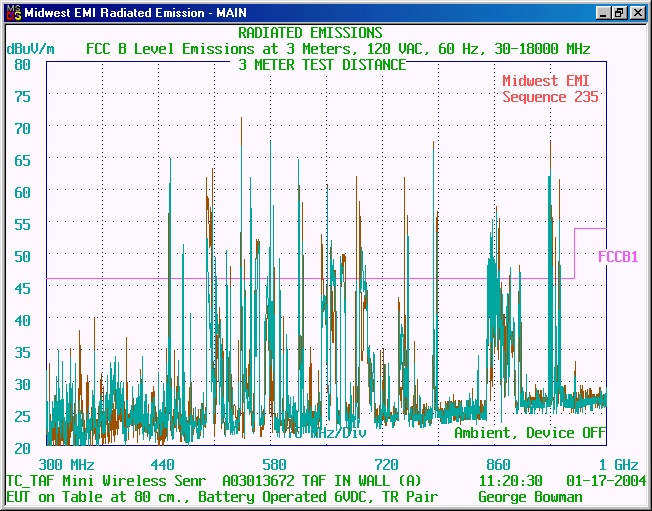Select the RADIATED EMISSIONS chart heading
This screenshot has height=511, width=652.
pyautogui.click(x=310, y=33)
